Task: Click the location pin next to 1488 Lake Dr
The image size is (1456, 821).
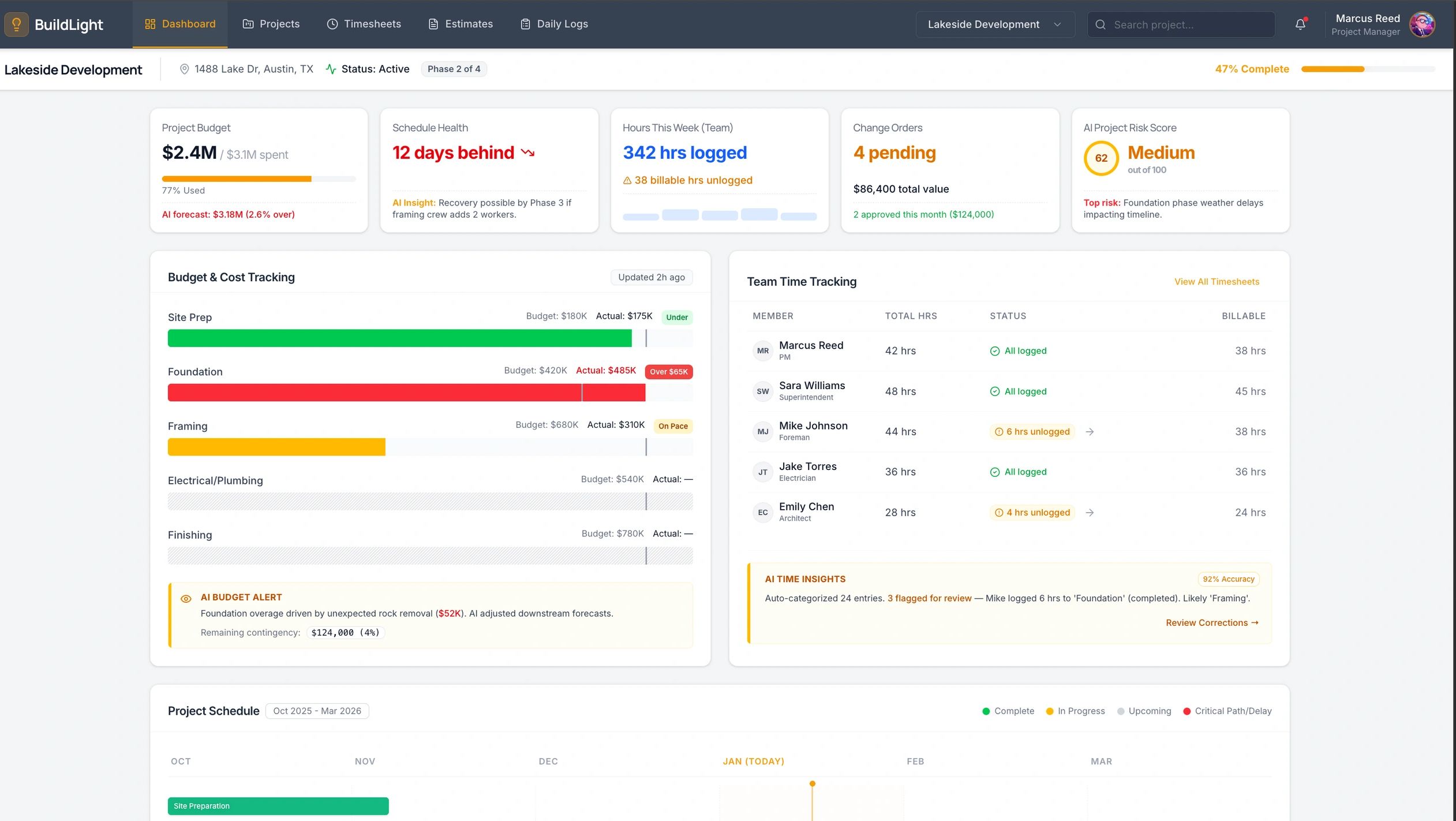Action: click(185, 69)
